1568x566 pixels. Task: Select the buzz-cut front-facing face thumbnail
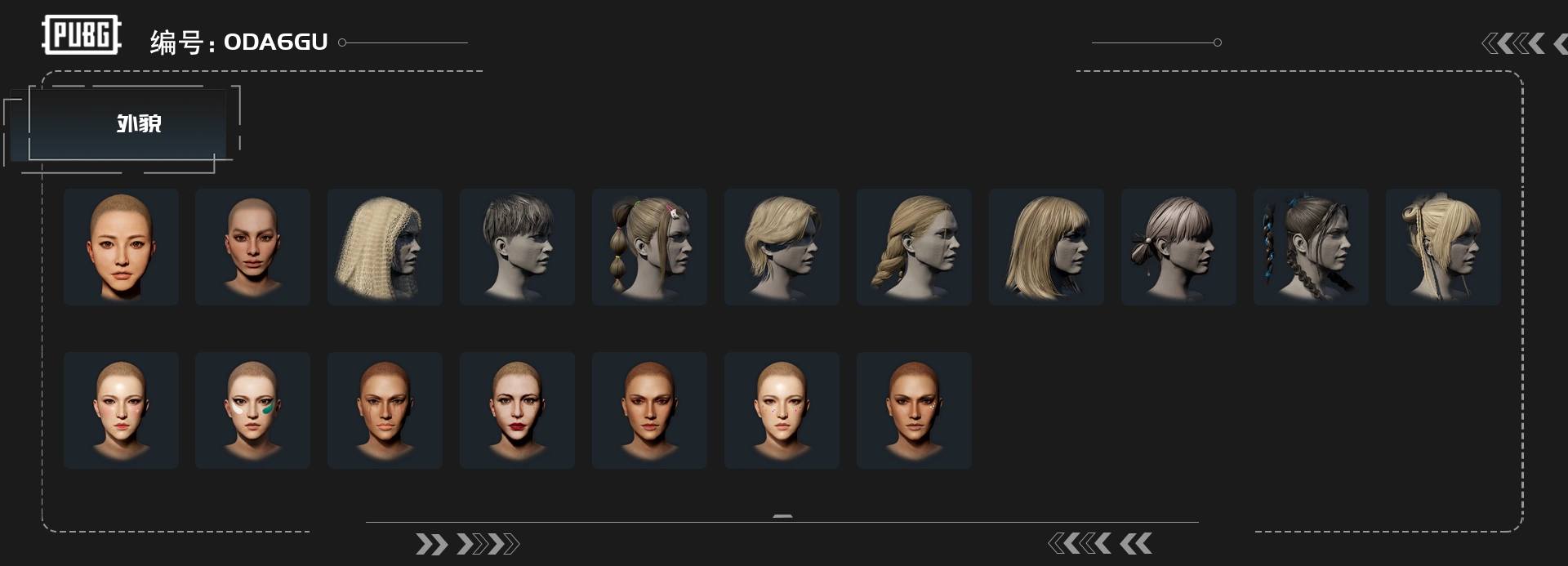121,247
